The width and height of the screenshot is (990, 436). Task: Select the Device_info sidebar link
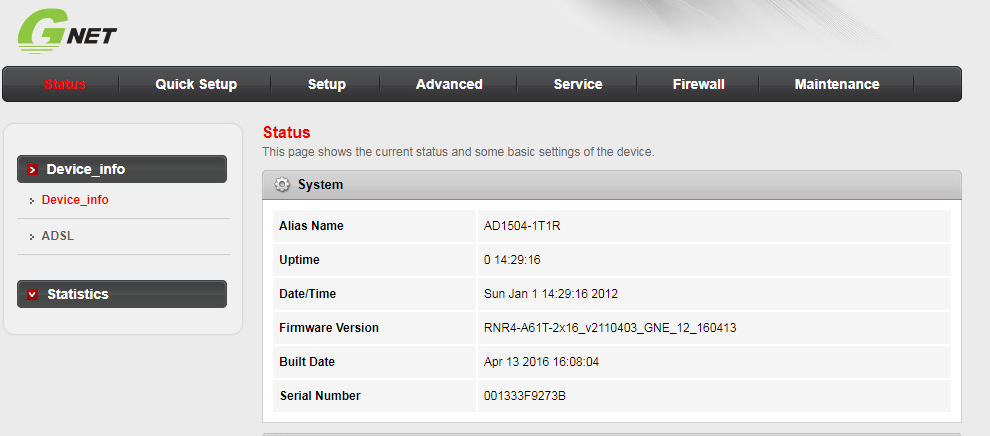coord(75,200)
